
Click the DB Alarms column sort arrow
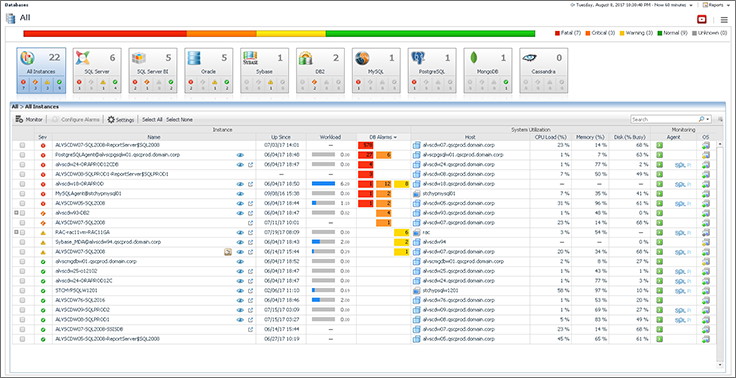click(x=395, y=137)
